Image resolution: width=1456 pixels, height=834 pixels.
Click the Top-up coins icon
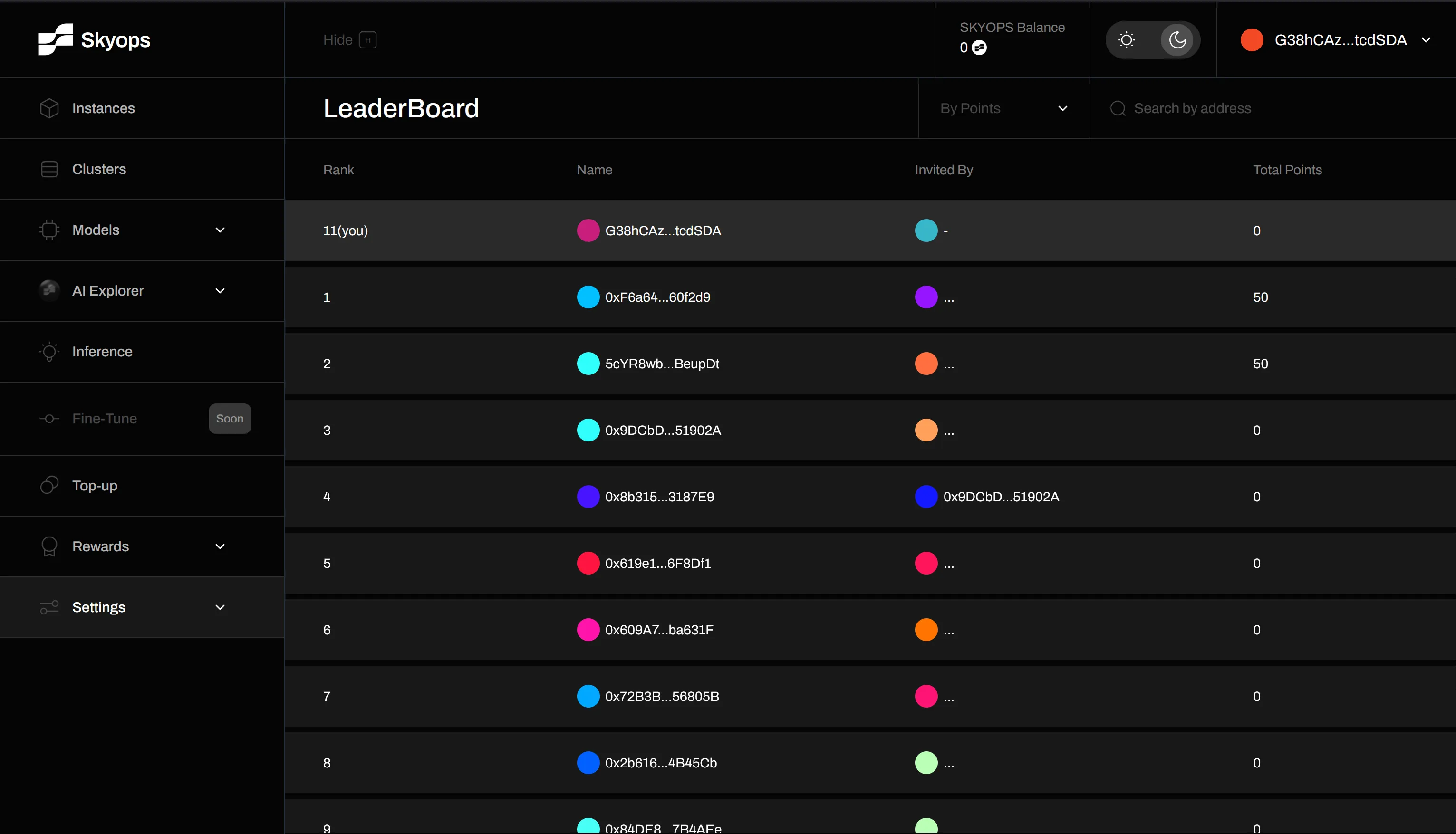(x=49, y=485)
